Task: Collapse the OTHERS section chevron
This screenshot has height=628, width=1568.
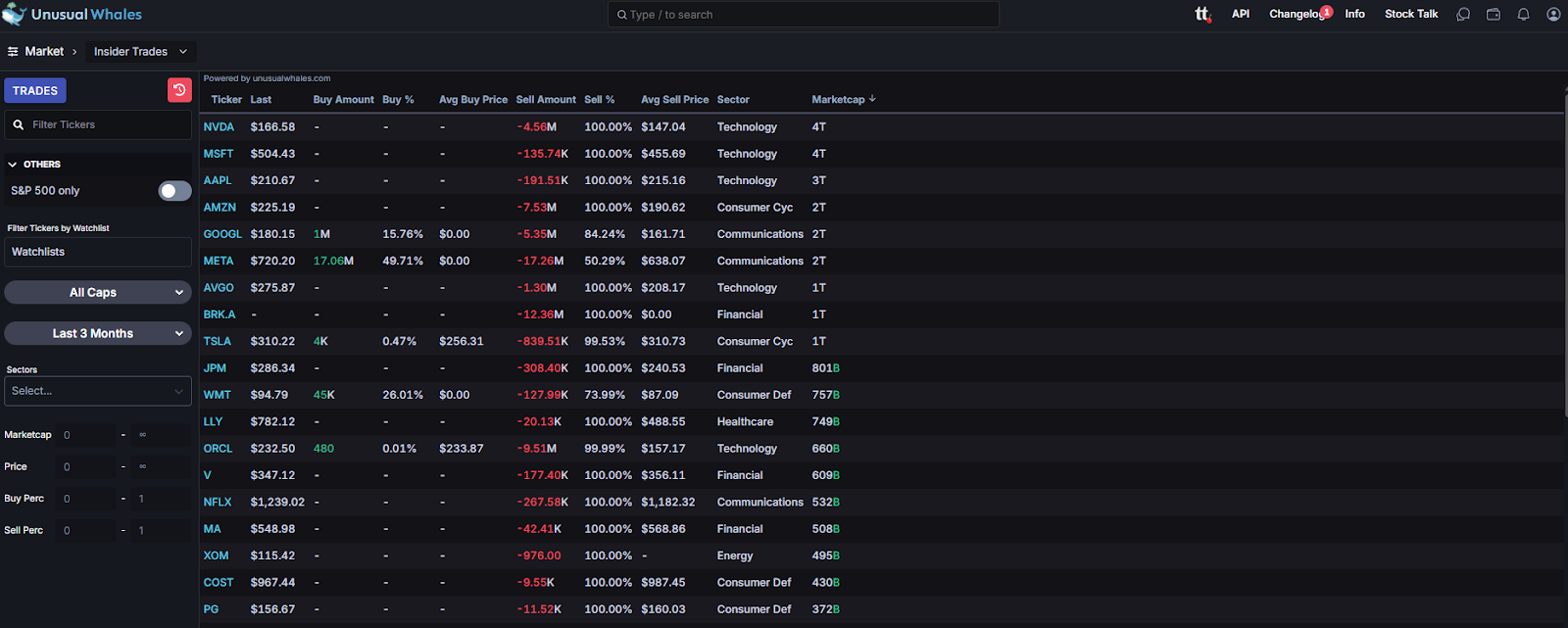Action: point(13,165)
